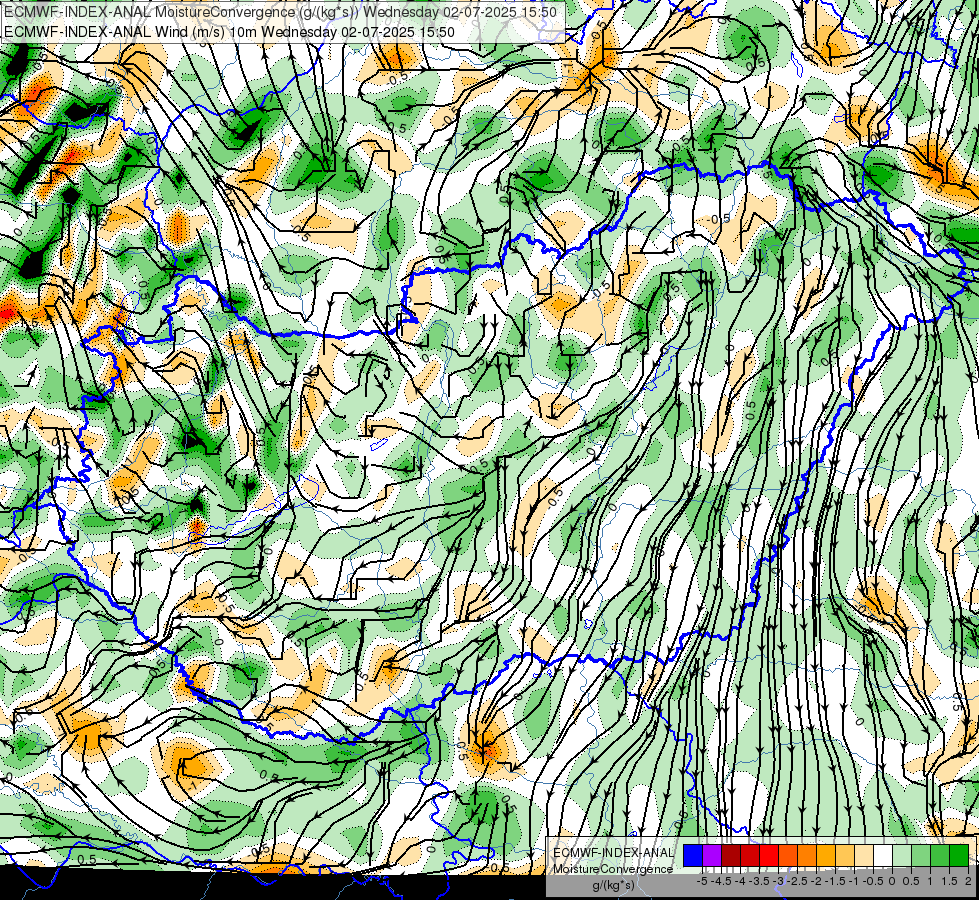Click the palest green legend swatch
The width and height of the screenshot is (979, 900).
point(902,855)
